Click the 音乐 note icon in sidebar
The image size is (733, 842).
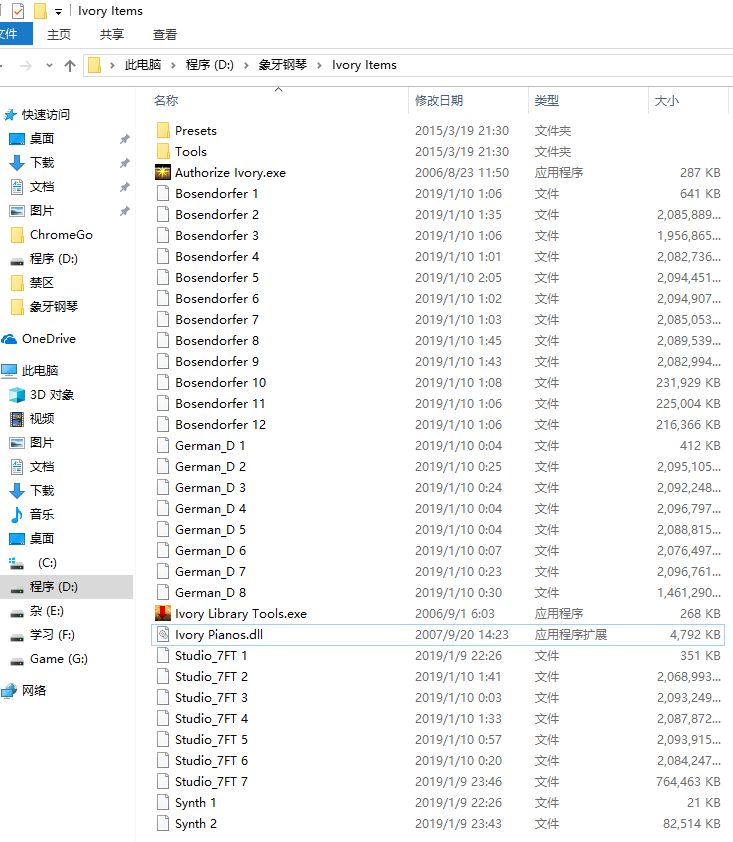coord(17,514)
